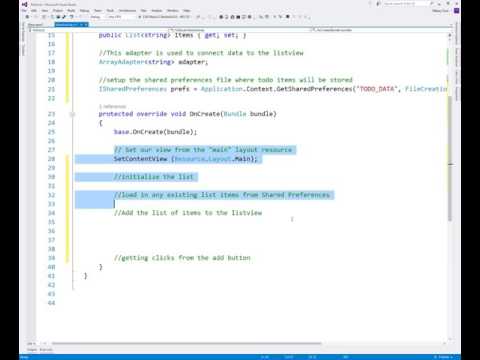Open the Debug menu
This screenshot has width=480, height=360.
tap(84, 11)
